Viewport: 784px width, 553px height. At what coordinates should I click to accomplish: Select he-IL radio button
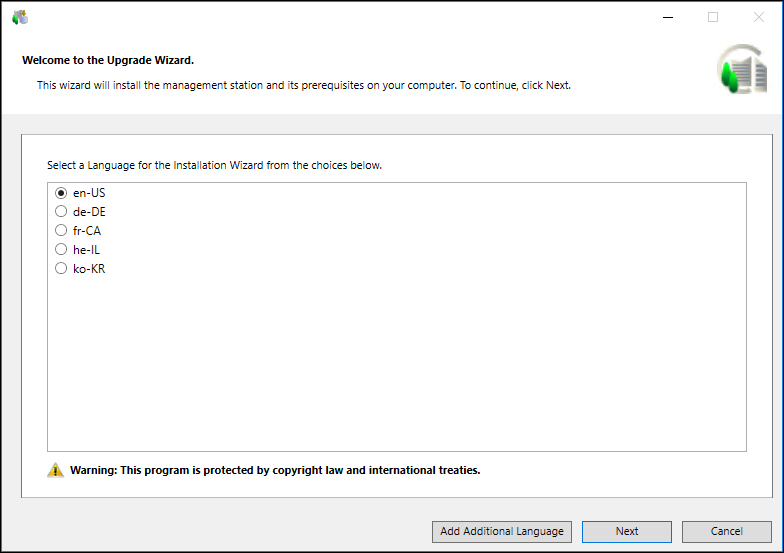click(x=61, y=250)
